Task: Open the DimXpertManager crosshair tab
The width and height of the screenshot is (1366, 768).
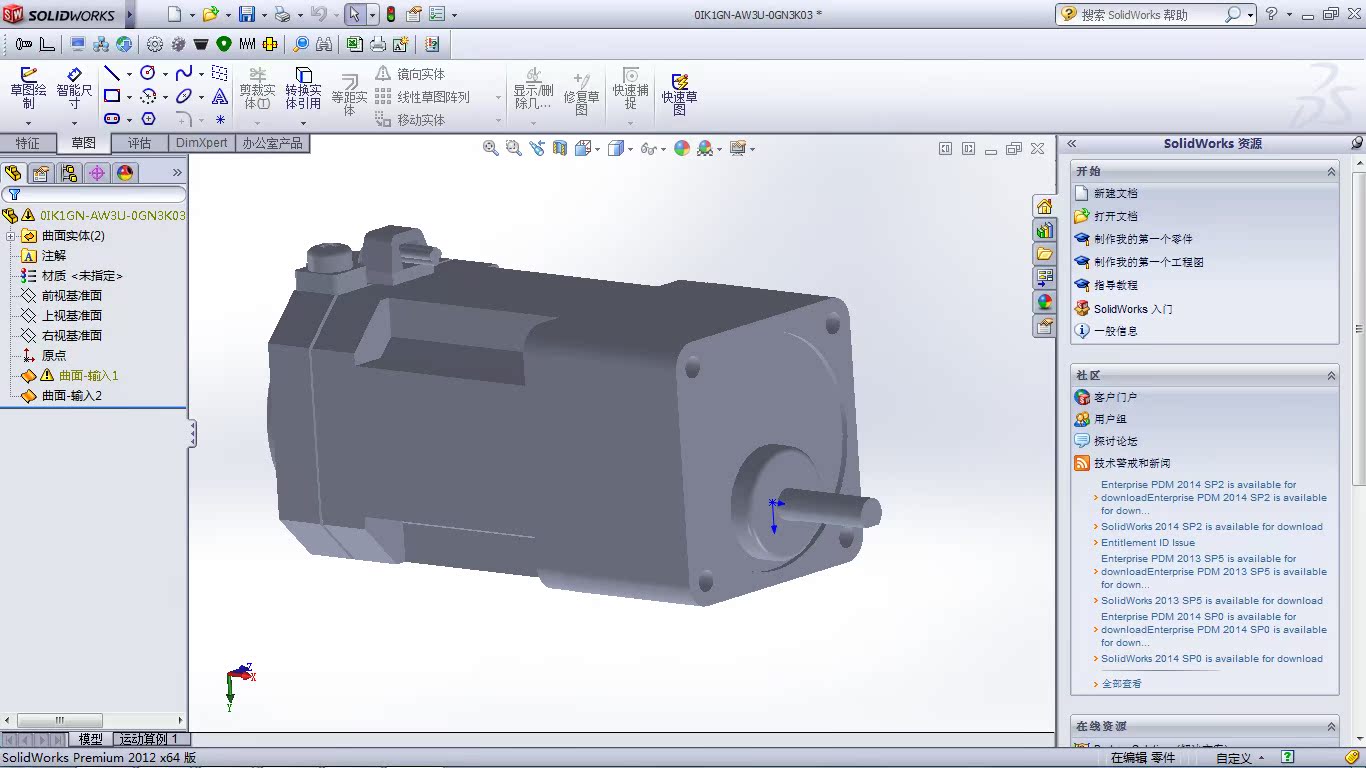Action: pos(97,173)
